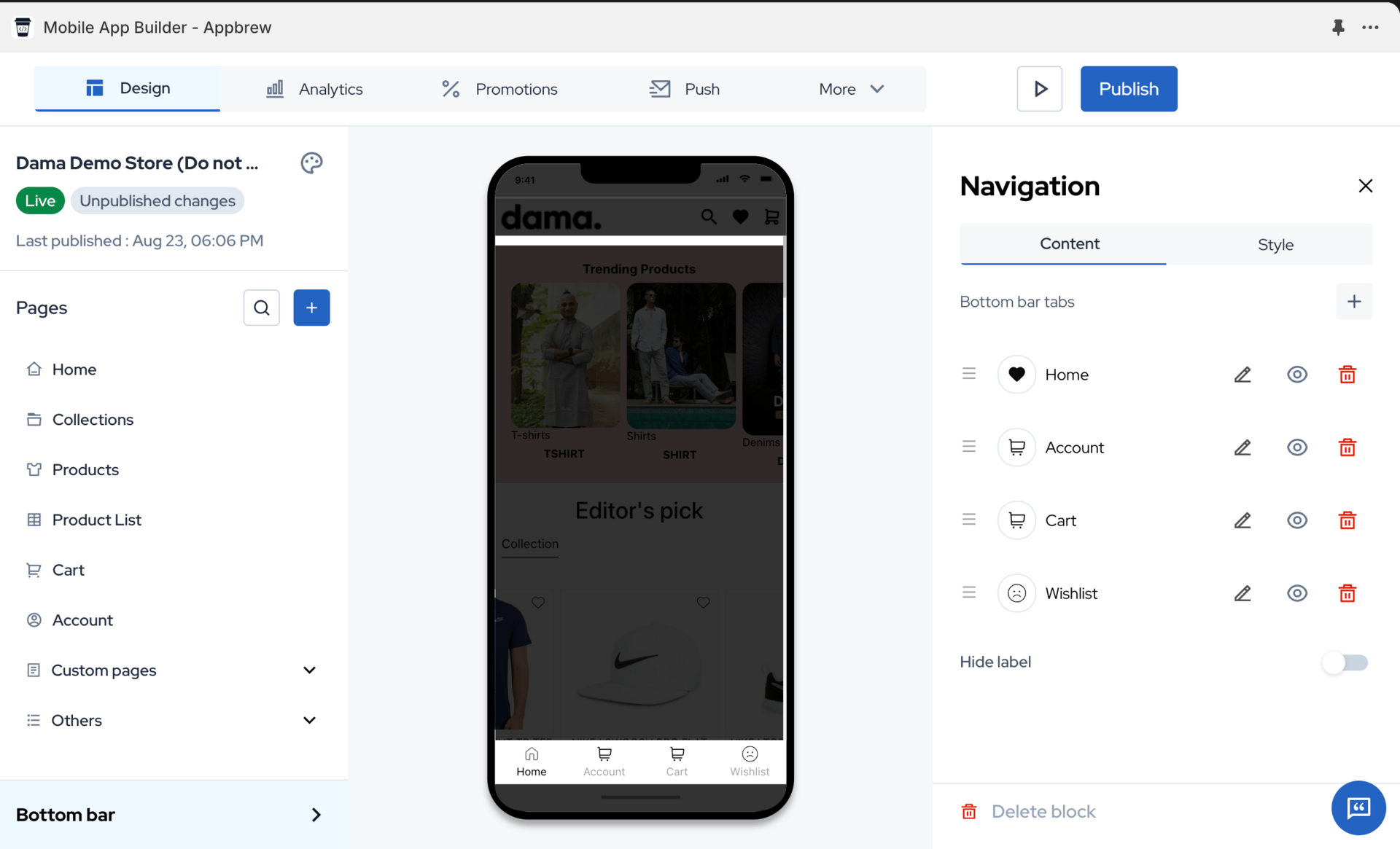
Task: Click the preview play button
Action: (1039, 89)
